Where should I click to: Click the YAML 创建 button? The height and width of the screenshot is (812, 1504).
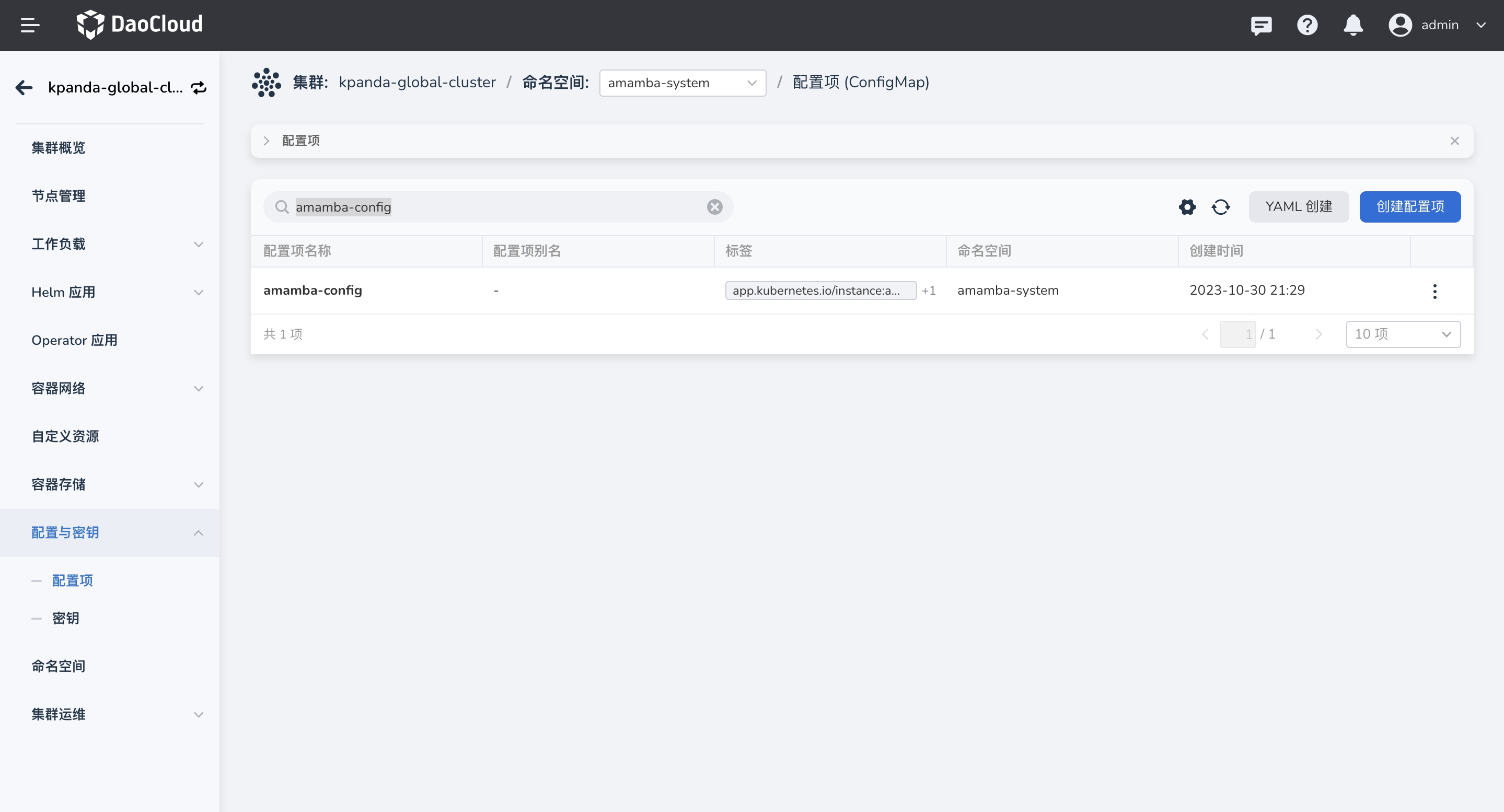point(1298,206)
